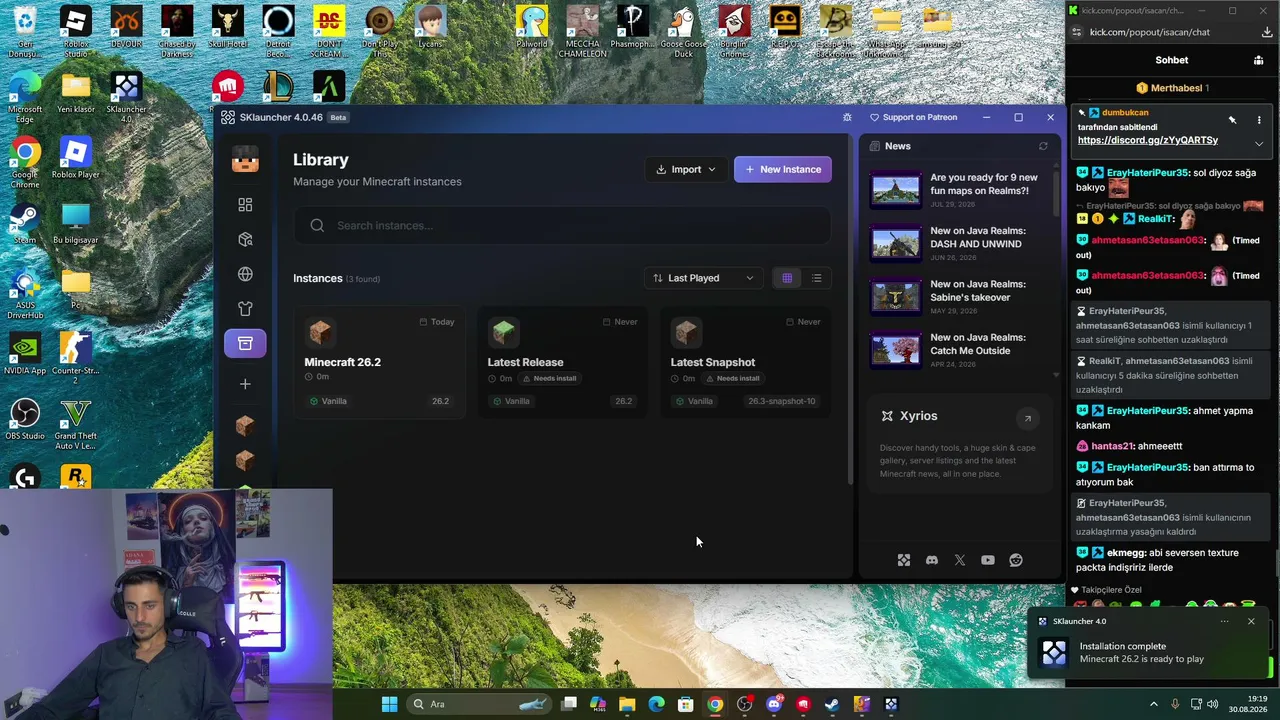Open the Last Played sort dropdown
This screenshot has width=1280, height=720.
pyautogui.click(x=703, y=278)
